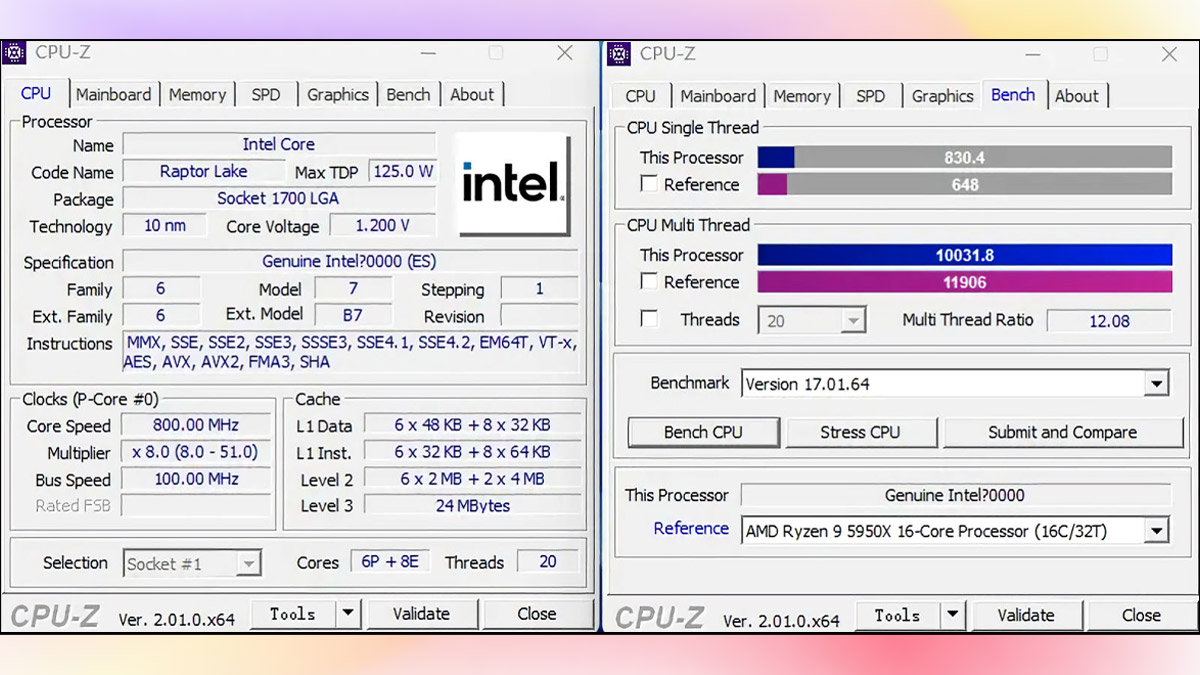1200x675 pixels.
Task: Select the Bench tab in the right window
Action: click(x=1013, y=94)
